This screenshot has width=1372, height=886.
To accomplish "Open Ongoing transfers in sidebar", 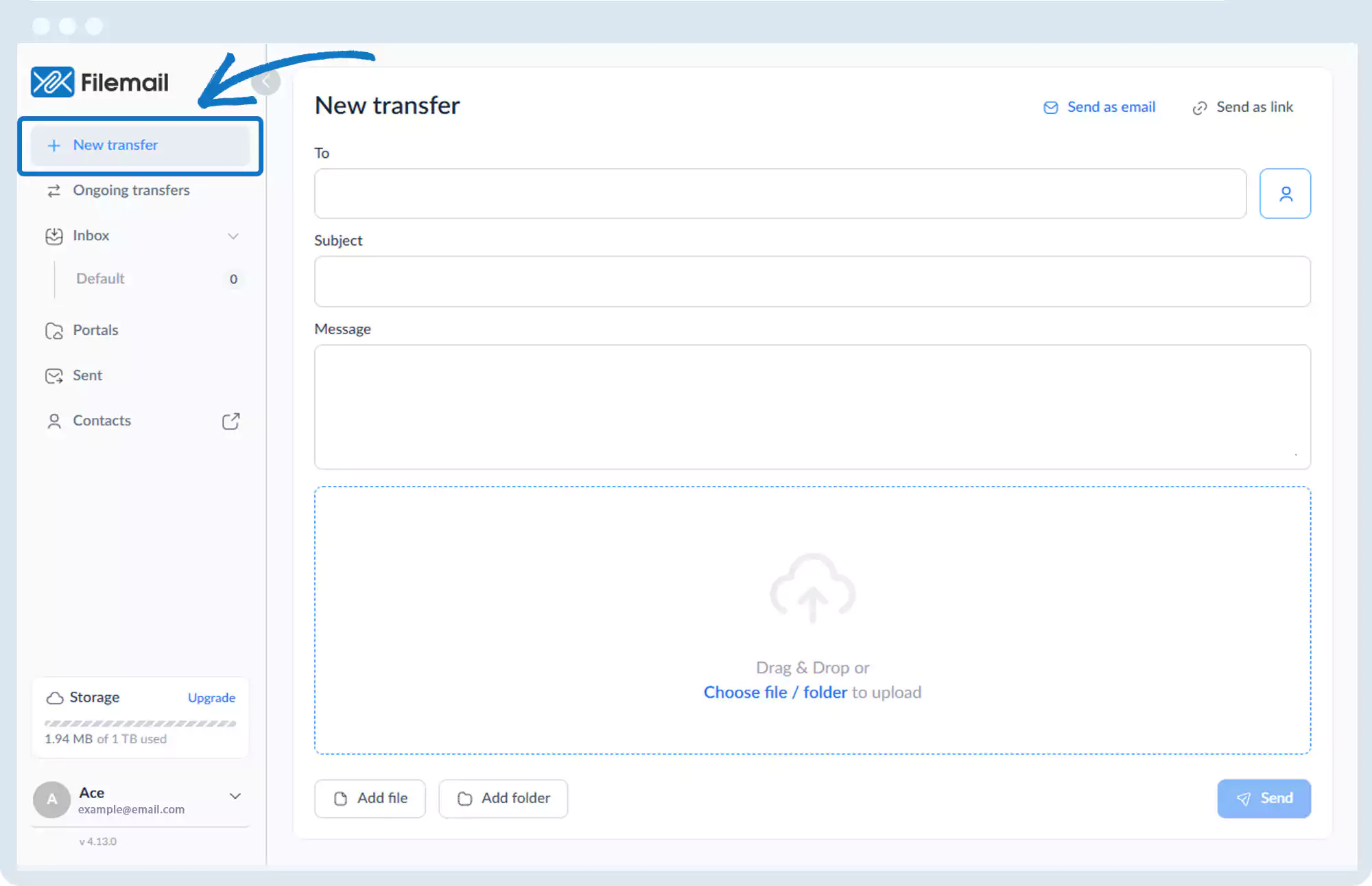I will click(x=130, y=191).
